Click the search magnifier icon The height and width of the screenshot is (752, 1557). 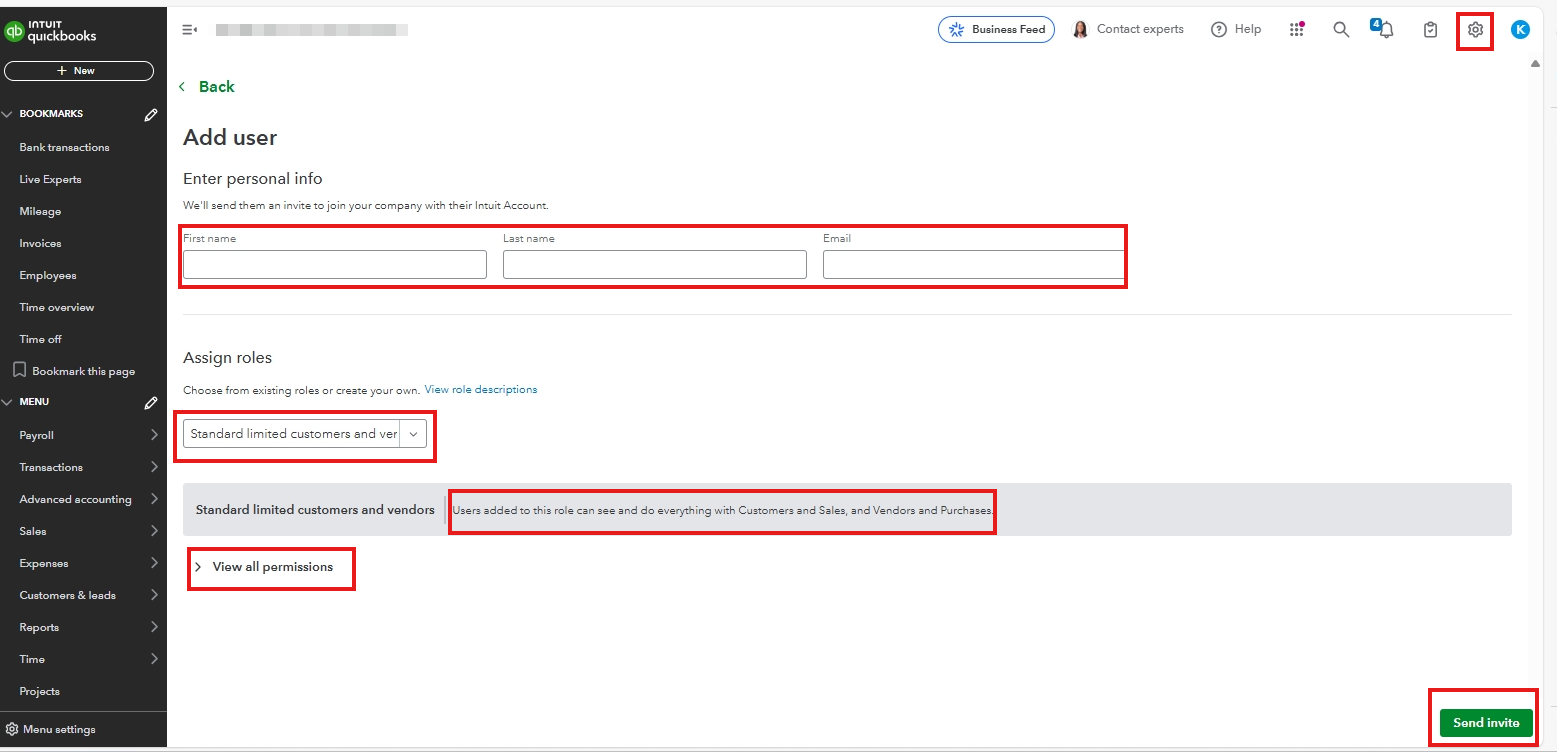(x=1341, y=30)
